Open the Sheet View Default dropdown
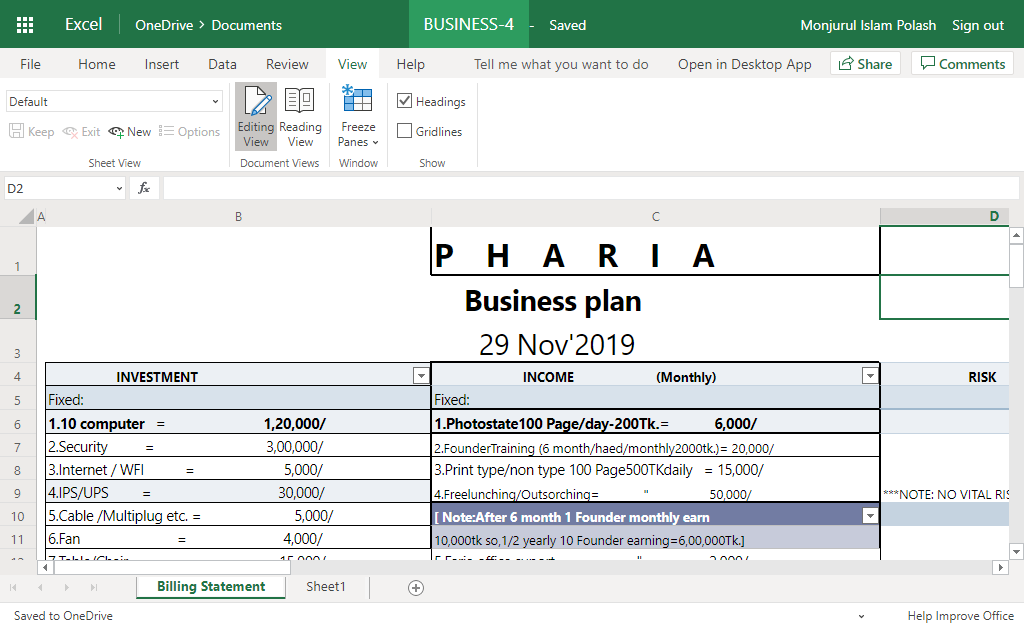This screenshot has height=625, width=1024. (x=115, y=102)
